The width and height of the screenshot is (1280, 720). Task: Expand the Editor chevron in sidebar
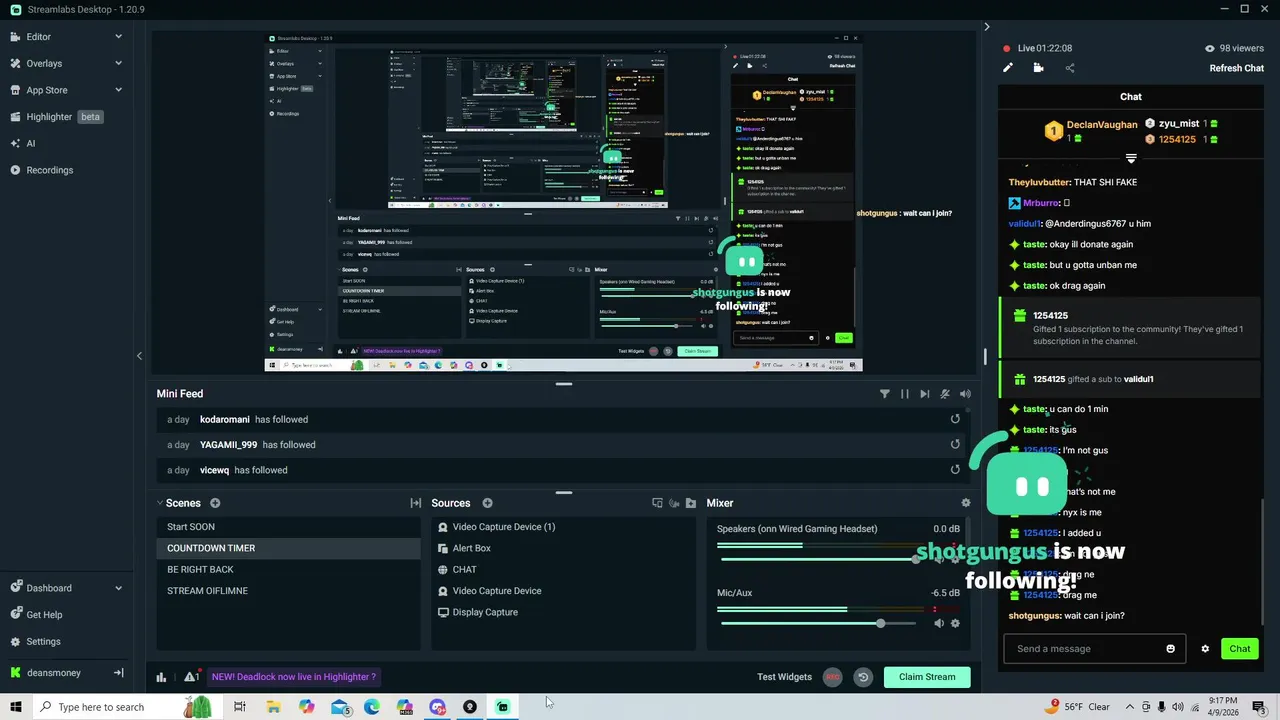pos(118,37)
